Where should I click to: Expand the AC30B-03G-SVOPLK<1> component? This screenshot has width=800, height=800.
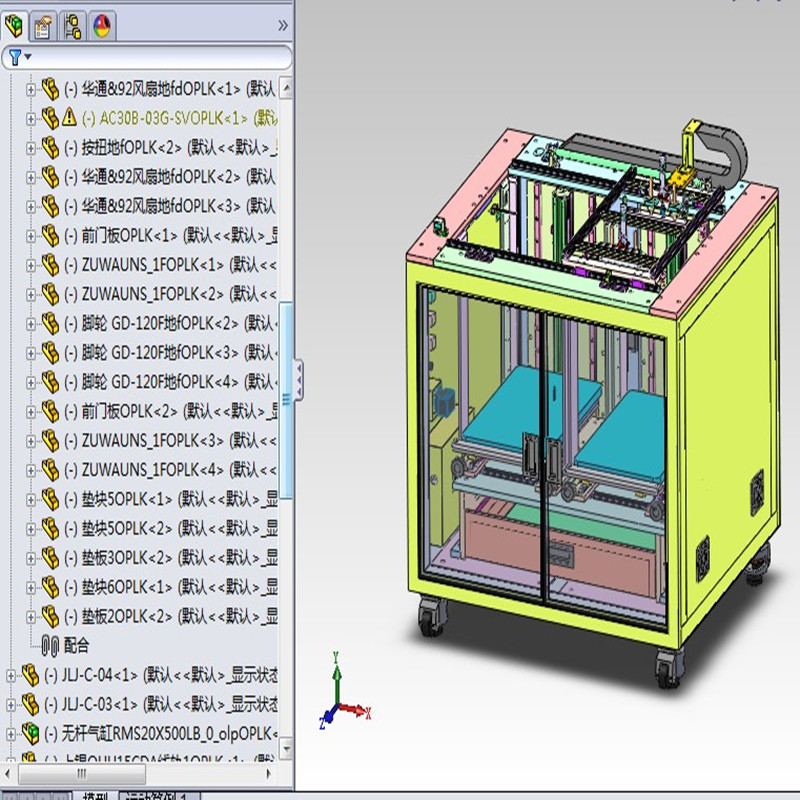31,119
